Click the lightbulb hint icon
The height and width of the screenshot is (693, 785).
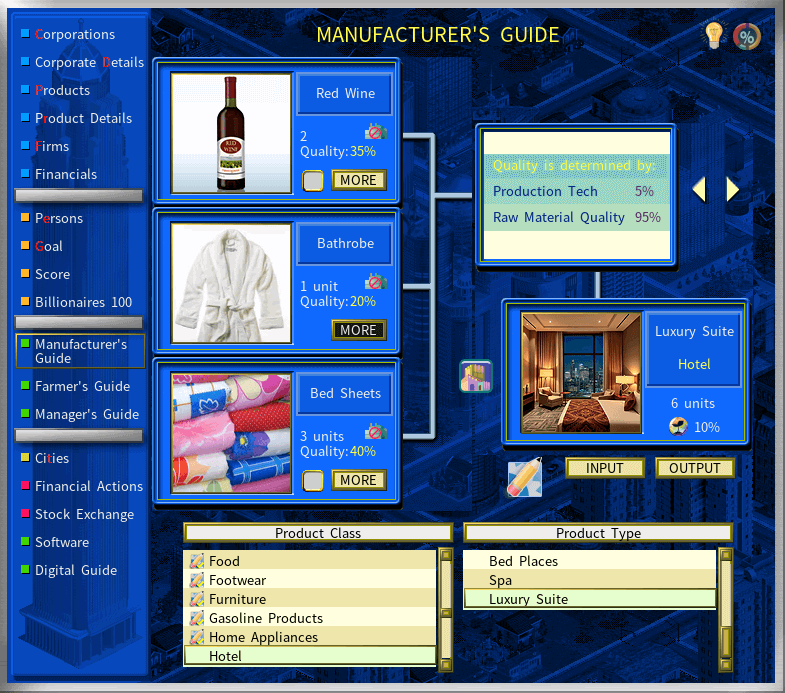tap(713, 36)
